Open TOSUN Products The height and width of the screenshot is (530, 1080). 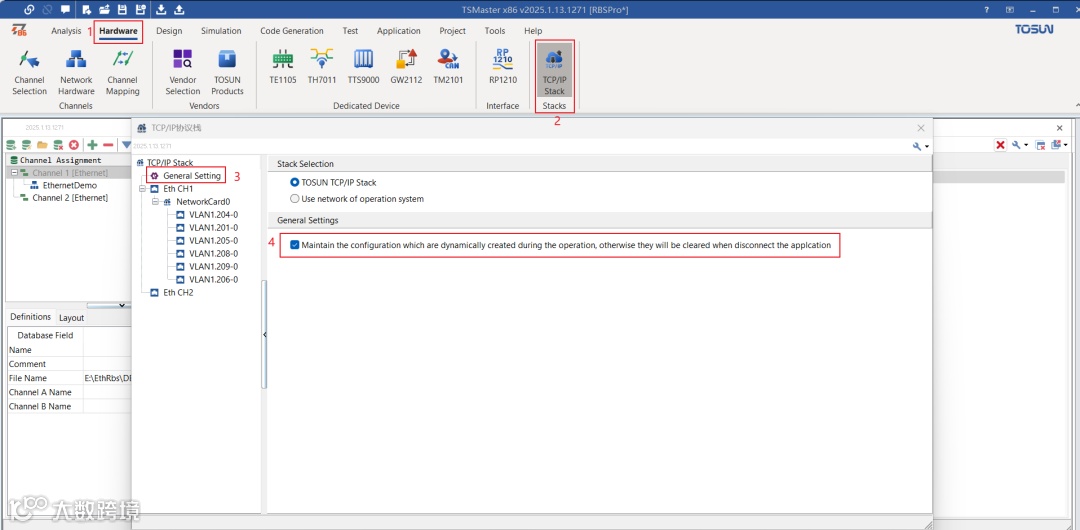[x=227, y=72]
